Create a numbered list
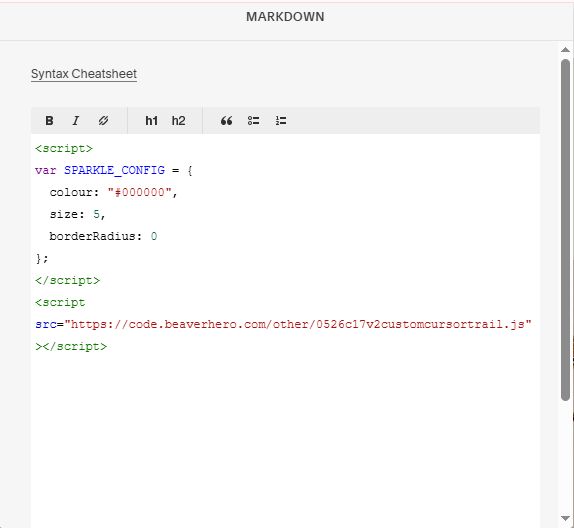Image resolution: width=574 pixels, height=528 pixels. (x=281, y=120)
